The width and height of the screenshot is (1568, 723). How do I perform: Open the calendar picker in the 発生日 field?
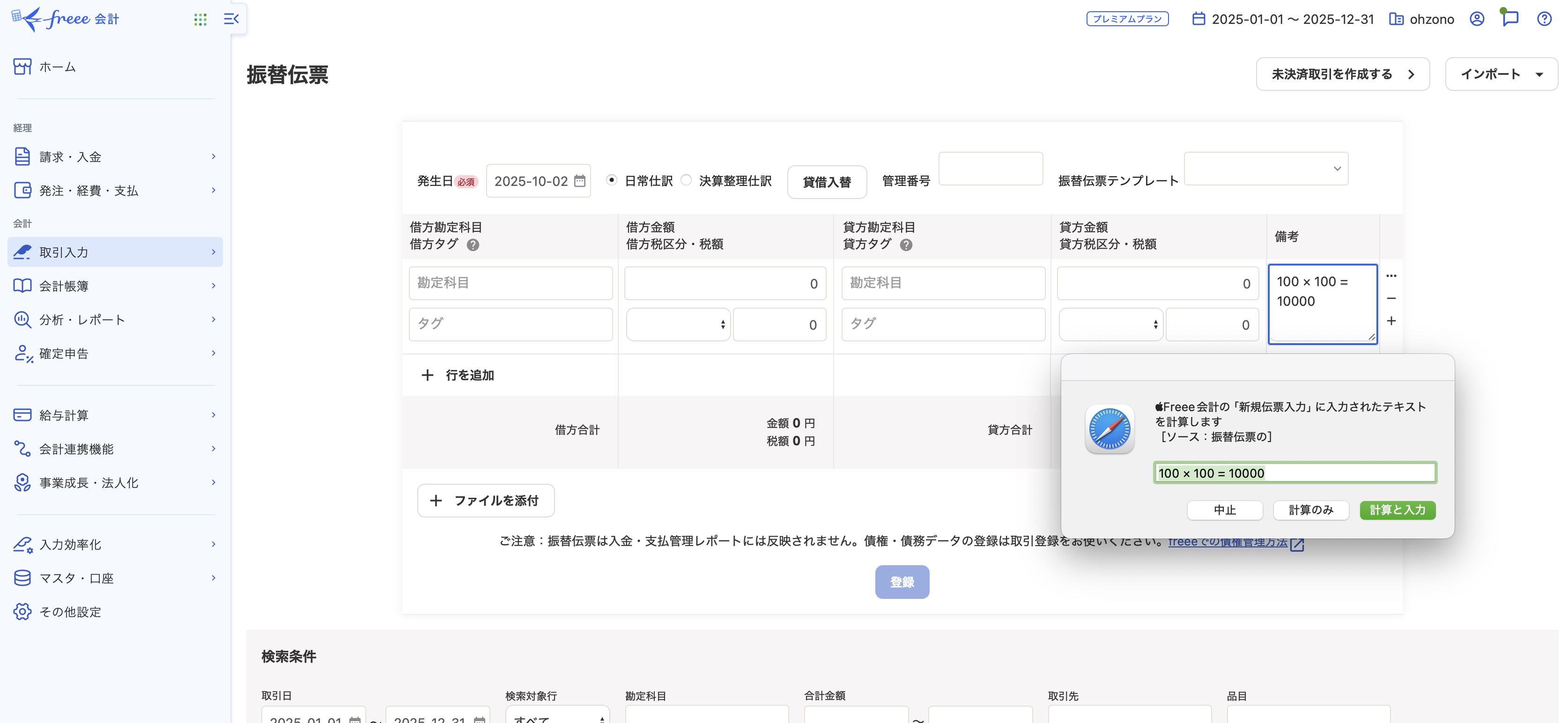(x=579, y=180)
